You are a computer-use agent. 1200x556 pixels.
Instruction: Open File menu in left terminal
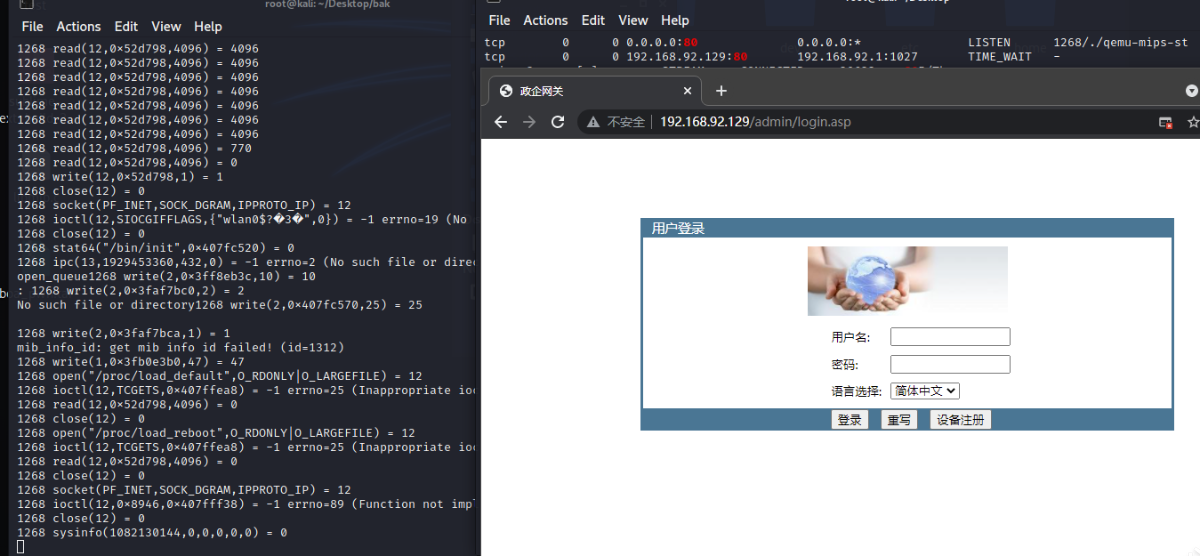click(x=32, y=27)
